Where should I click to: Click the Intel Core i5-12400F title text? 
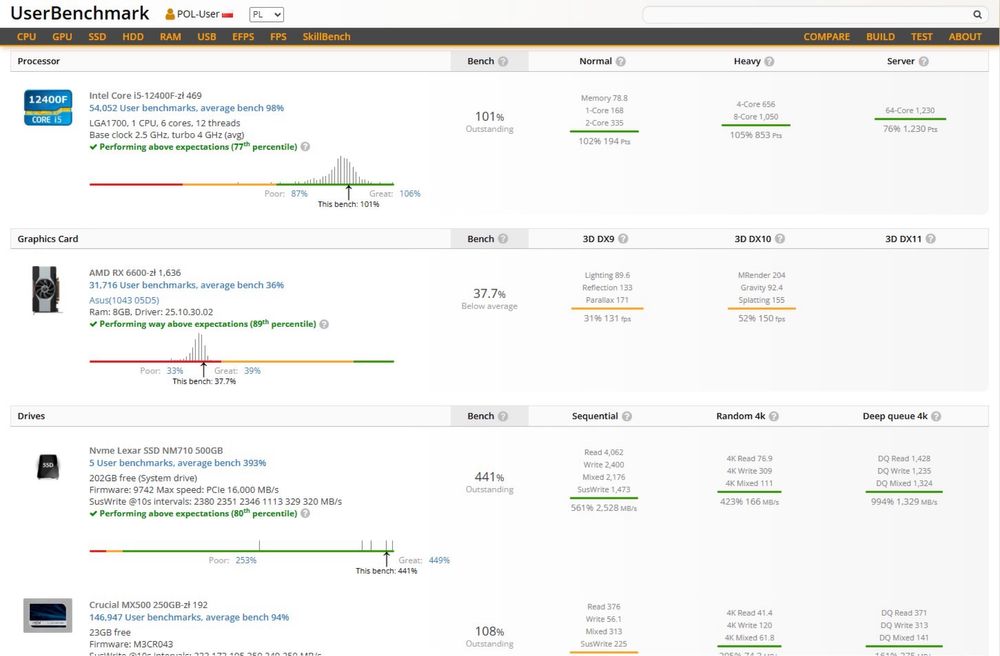pyautogui.click(x=145, y=95)
